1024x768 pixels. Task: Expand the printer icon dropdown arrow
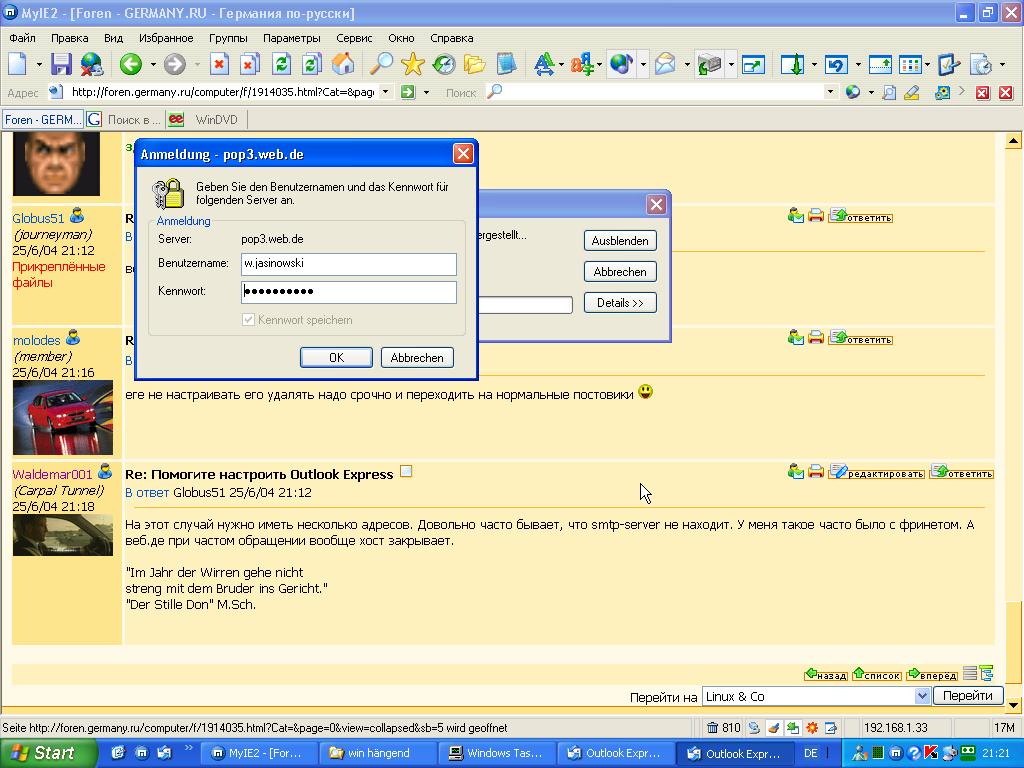click(731, 65)
